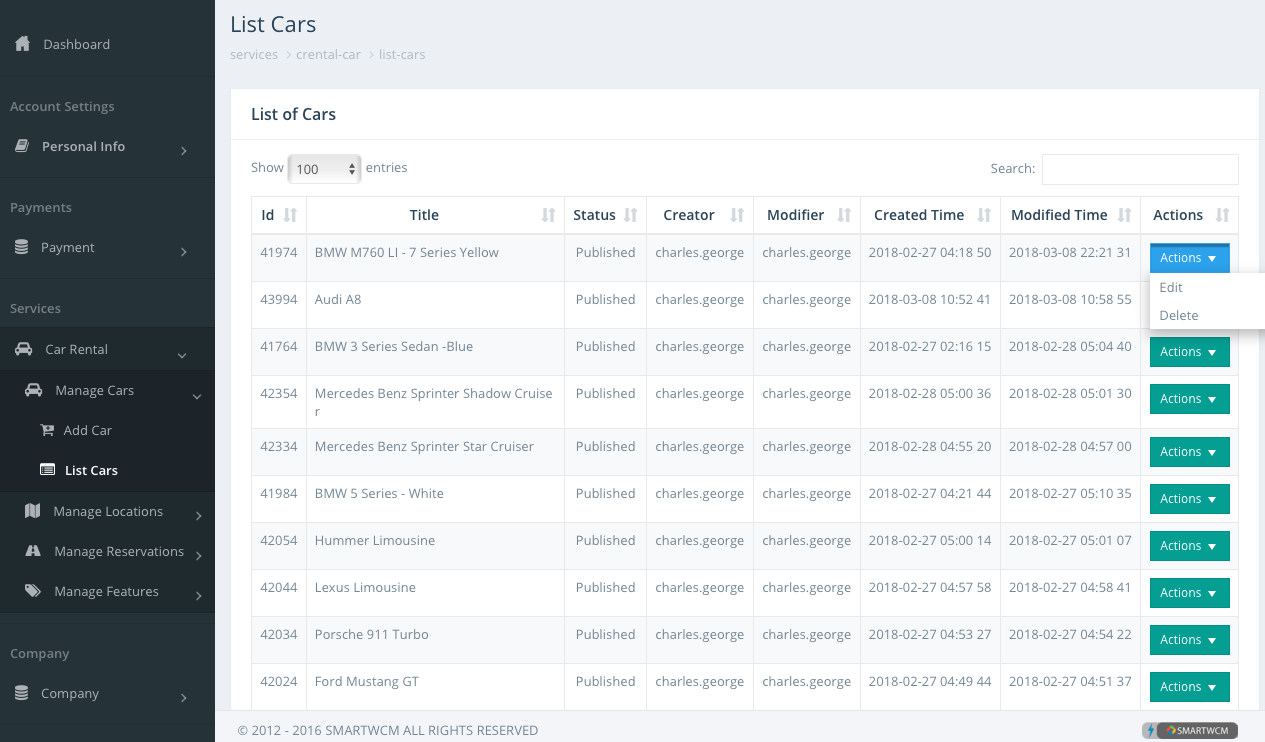Click the crental-car breadcrumb link
Image resolution: width=1265 pixels, height=742 pixels.
(x=328, y=54)
